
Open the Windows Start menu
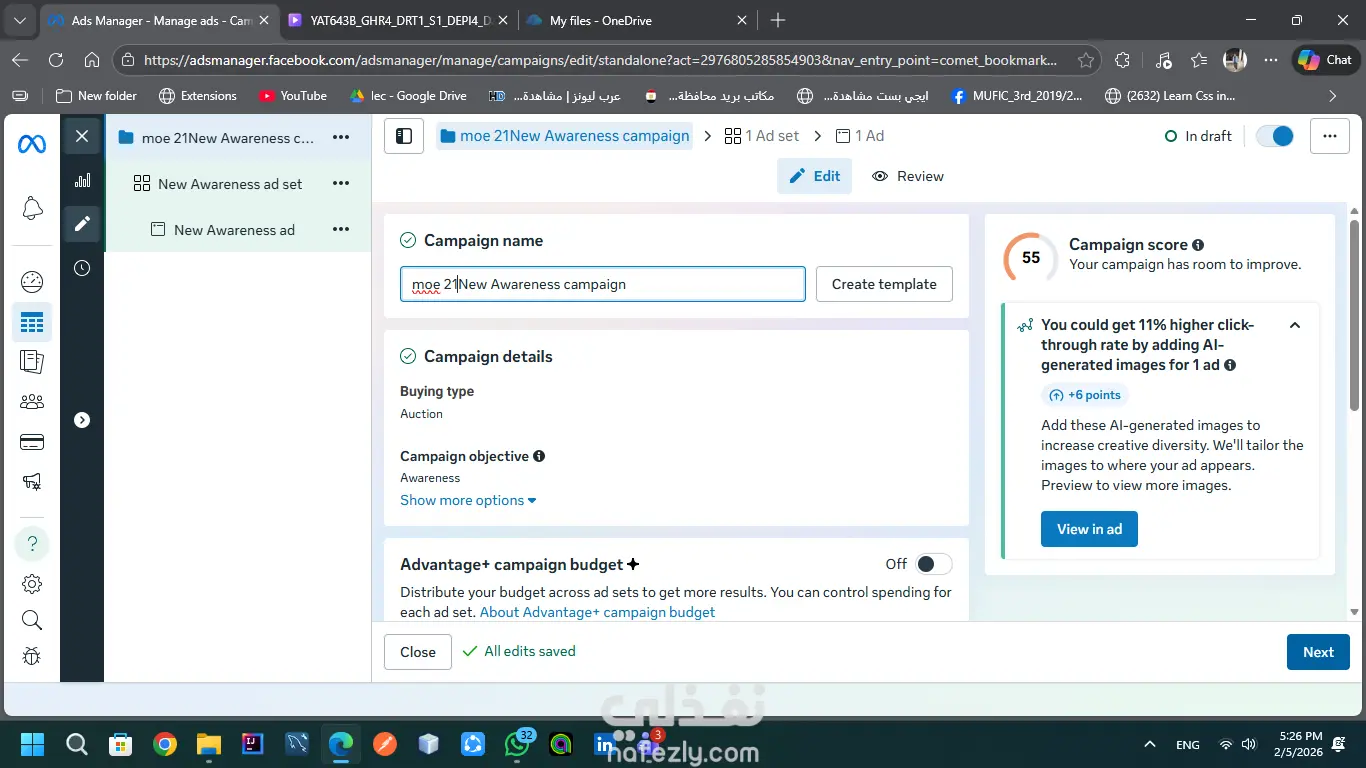point(32,744)
